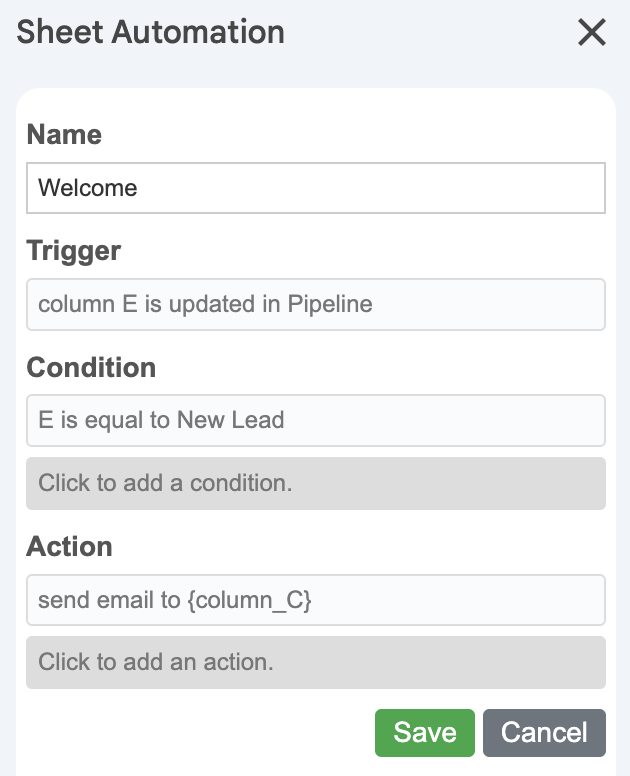Add another action below send email
Viewport: 630px width, 776px height.
click(315, 662)
